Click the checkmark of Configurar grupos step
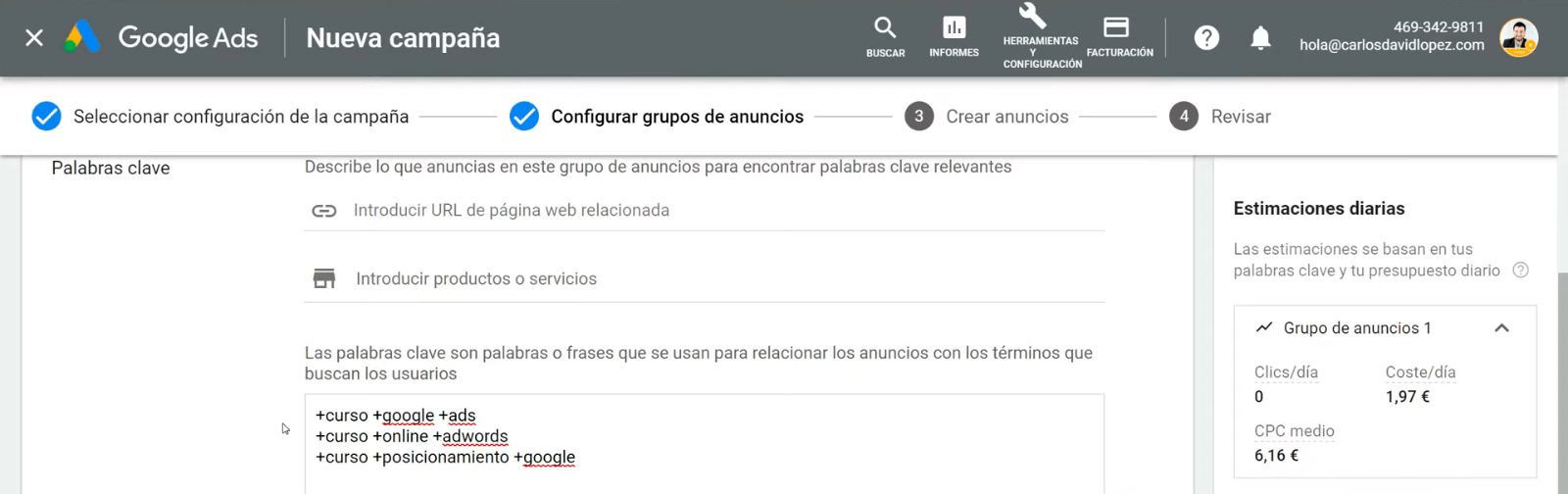Viewport: 1568px width, 494px height. point(524,117)
